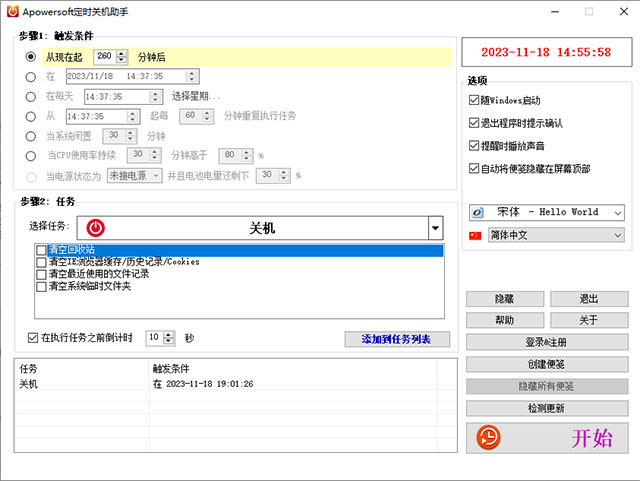This screenshot has height=481, width=640.
Task: Select the 在每天 radio button
Action: (x=31, y=96)
